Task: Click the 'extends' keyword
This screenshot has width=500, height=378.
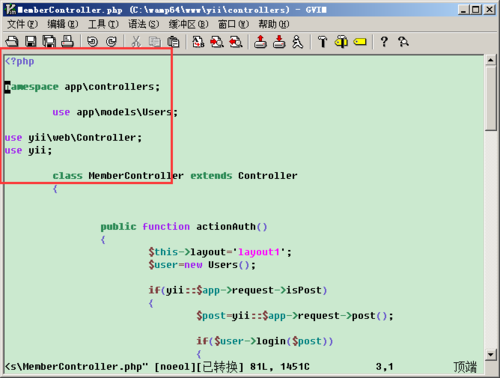Action: (x=211, y=176)
